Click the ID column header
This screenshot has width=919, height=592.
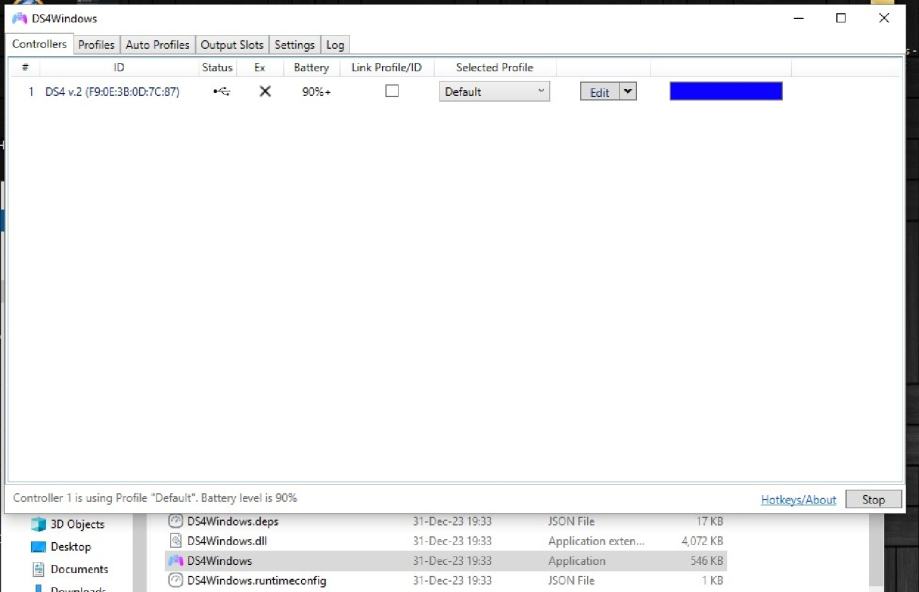pos(119,67)
